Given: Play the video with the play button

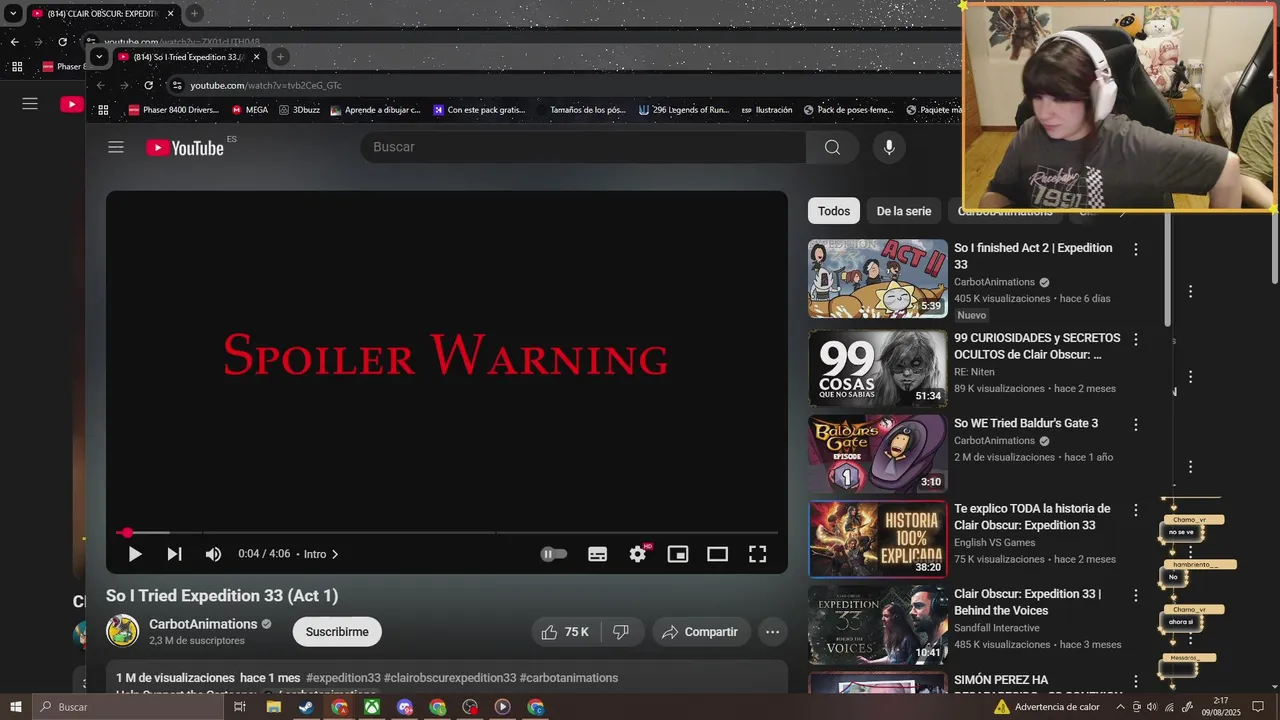Looking at the screenshot, I should tap(135, 554).
